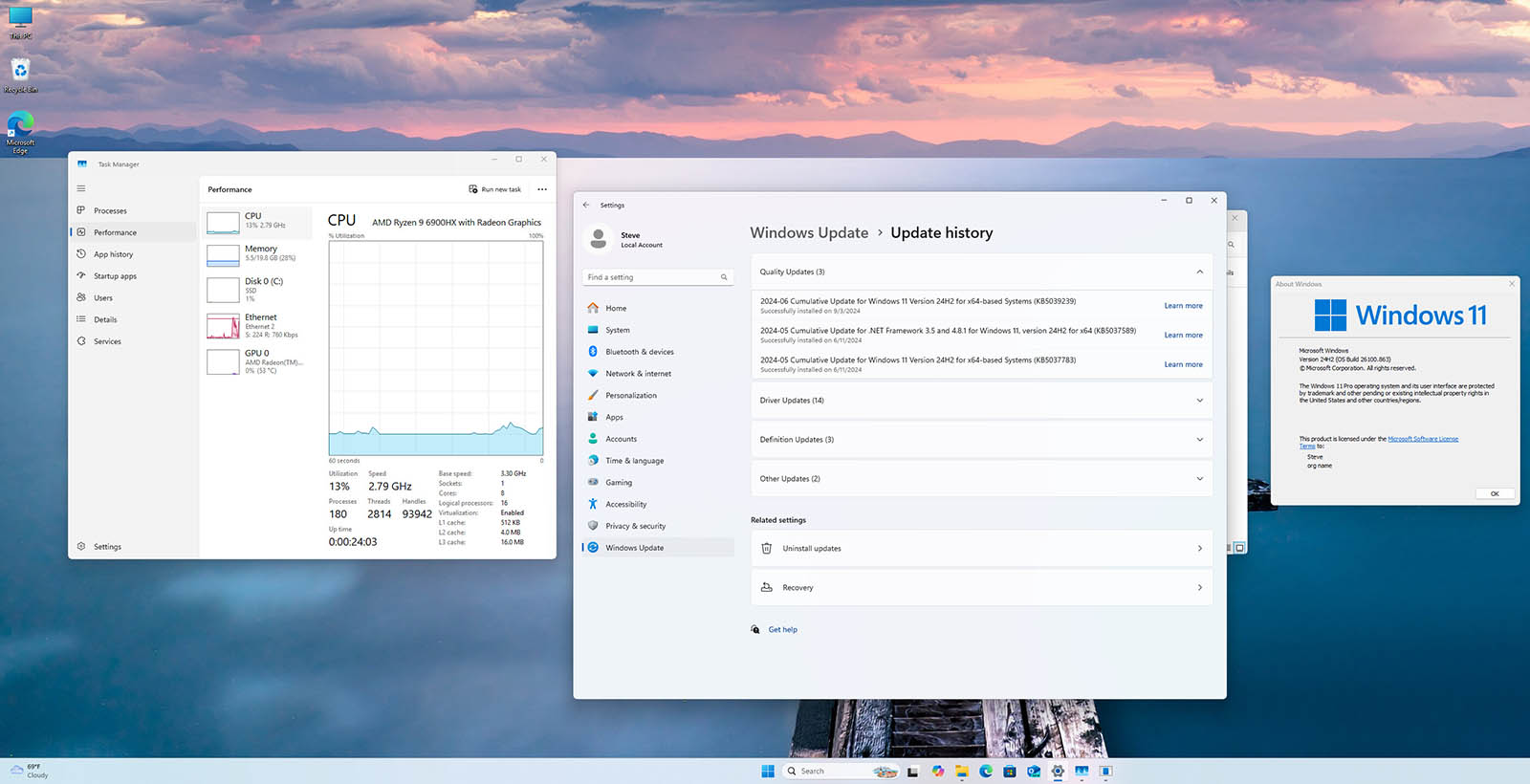Click Privacy & security shield icon
This screenshot has width=1530, height=784.
pos(593,526)
